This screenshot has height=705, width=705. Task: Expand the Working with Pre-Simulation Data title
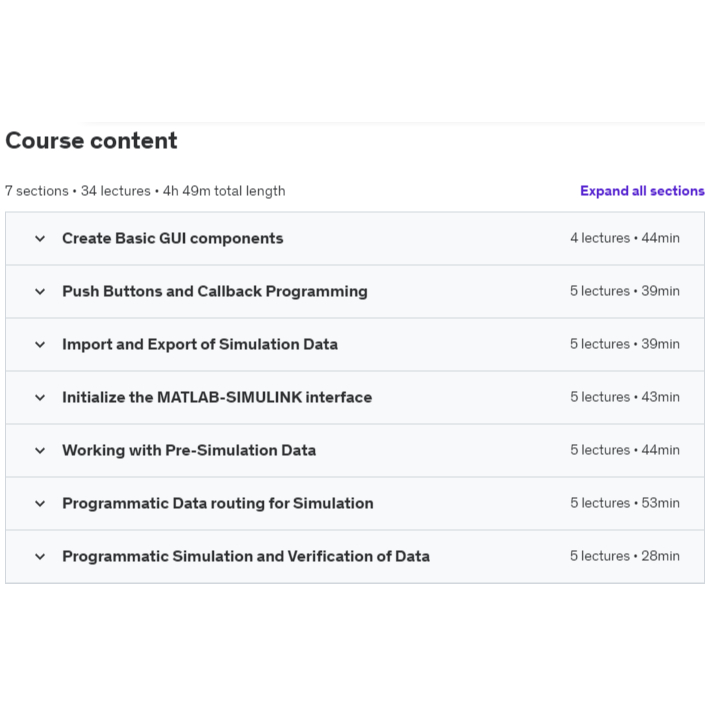point(188,451)
